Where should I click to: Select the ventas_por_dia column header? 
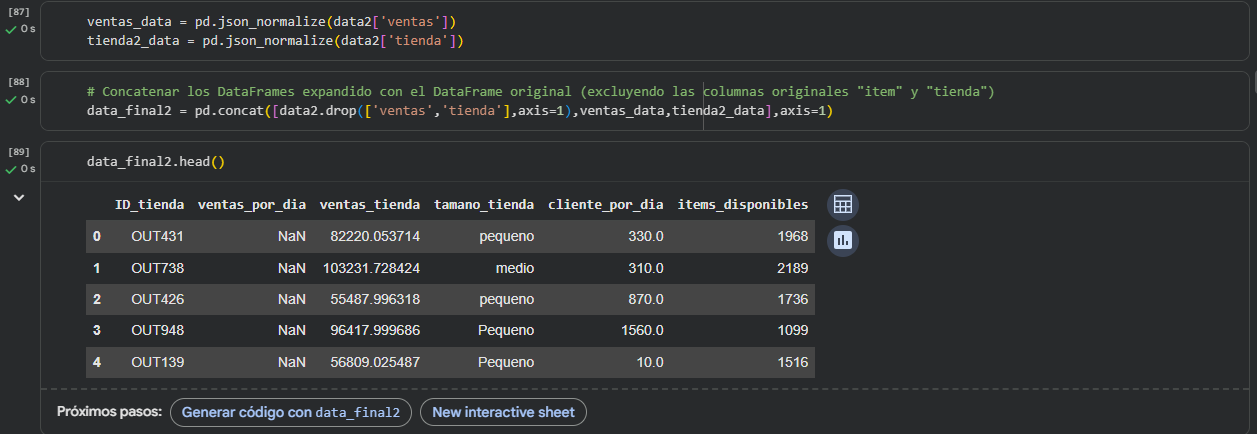click(252, 204)
